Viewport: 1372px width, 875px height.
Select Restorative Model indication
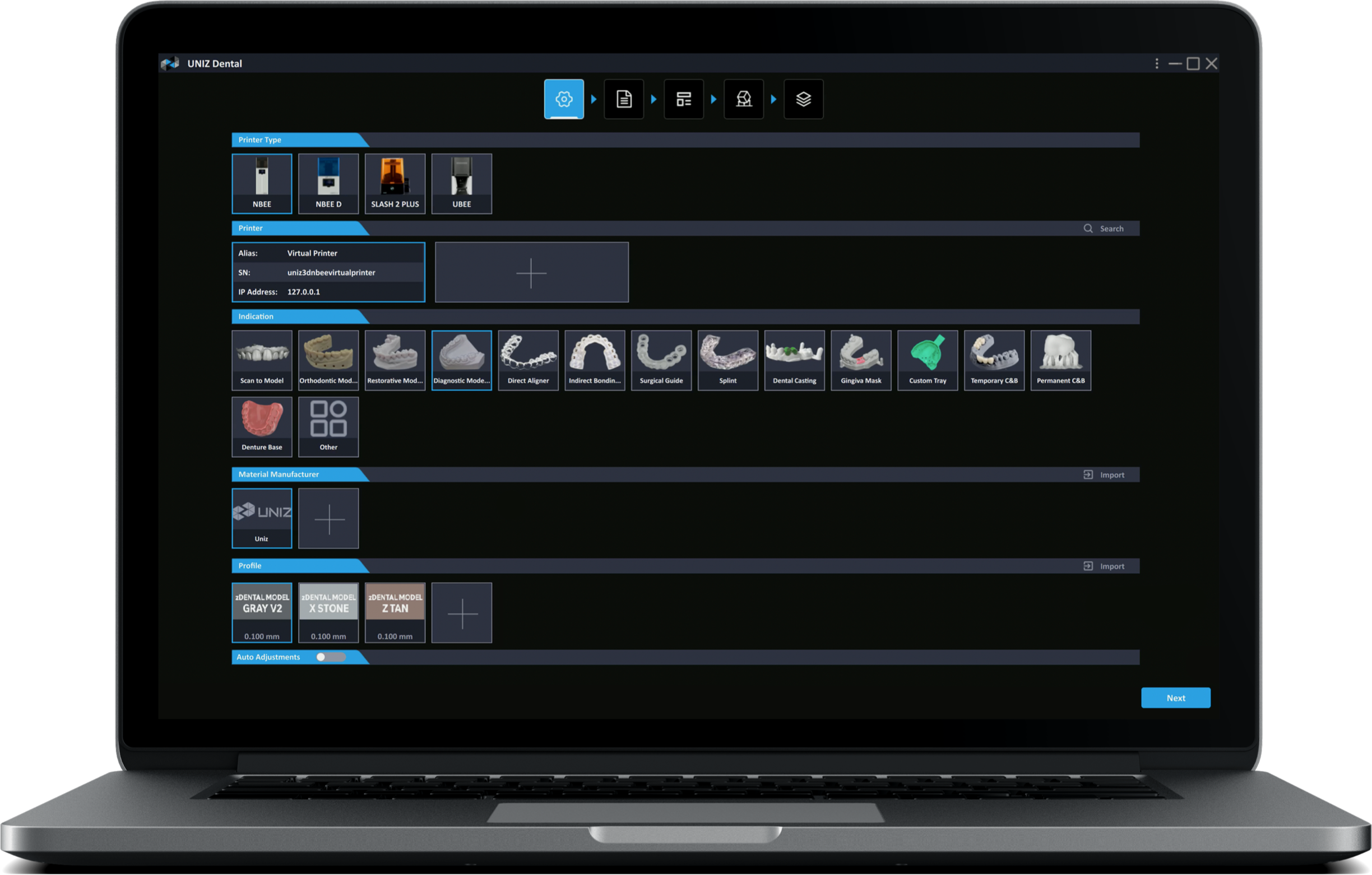395,360
